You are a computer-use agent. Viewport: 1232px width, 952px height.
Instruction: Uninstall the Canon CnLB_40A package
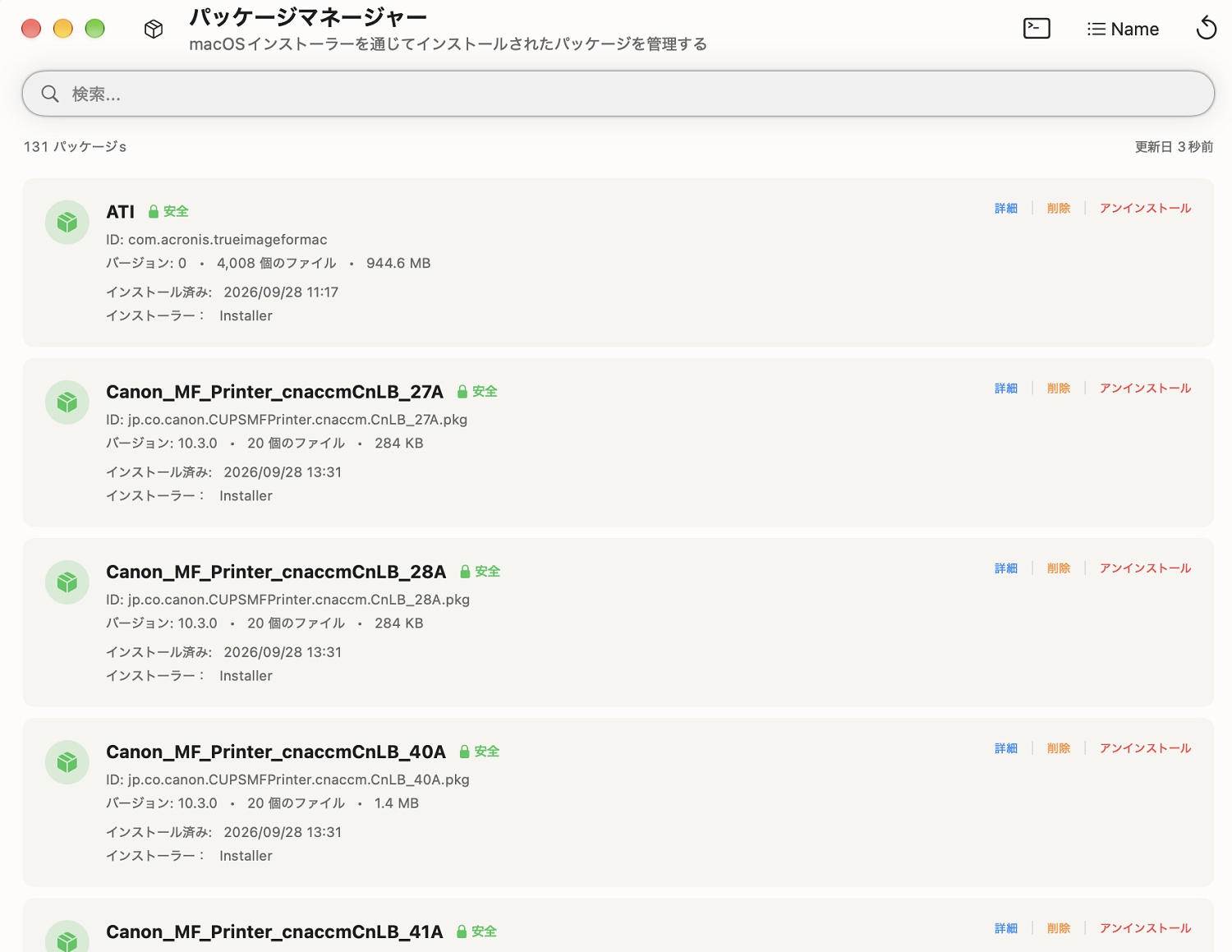pyautogui.click(x=1145, y=747)
